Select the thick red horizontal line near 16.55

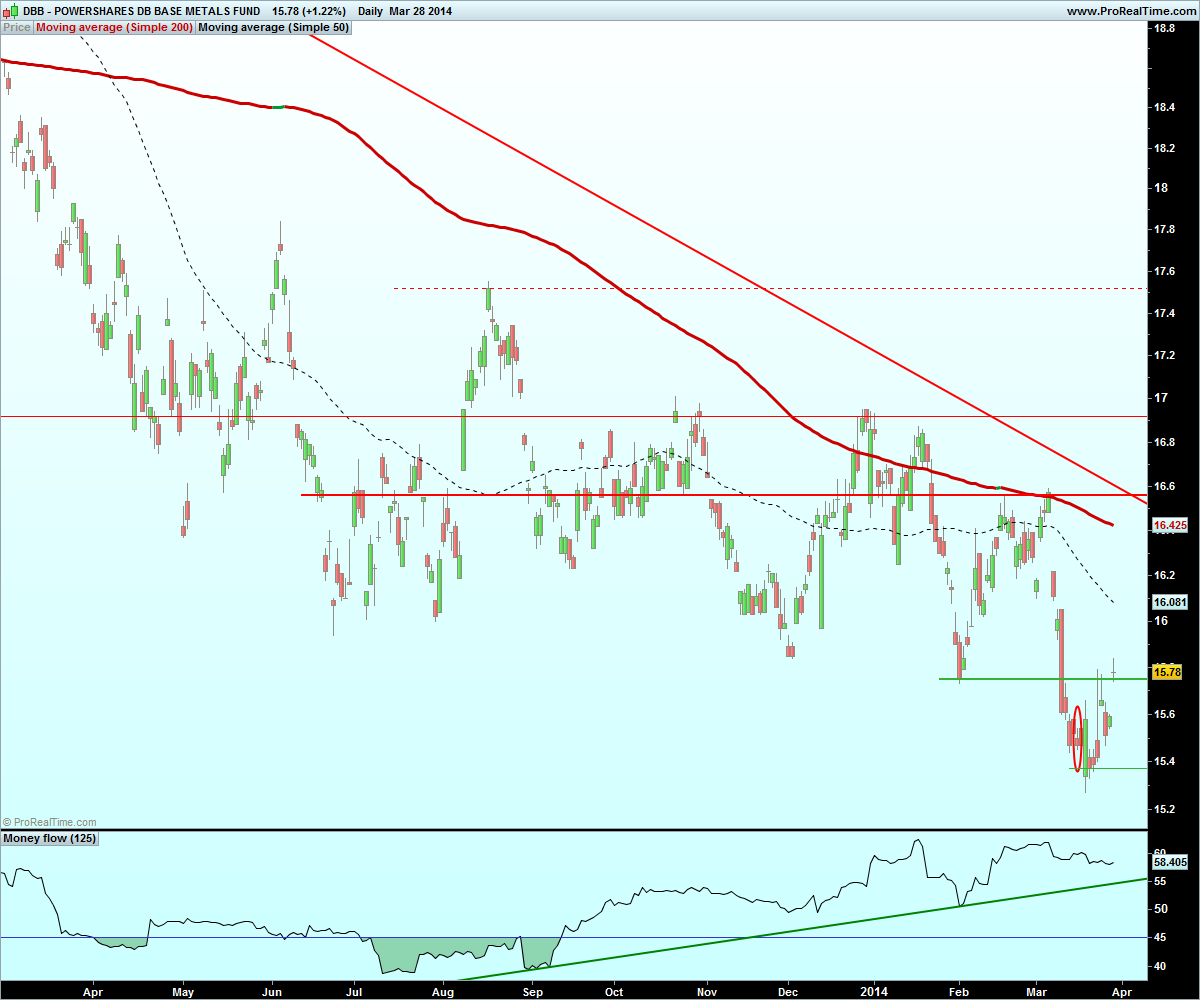723,494
